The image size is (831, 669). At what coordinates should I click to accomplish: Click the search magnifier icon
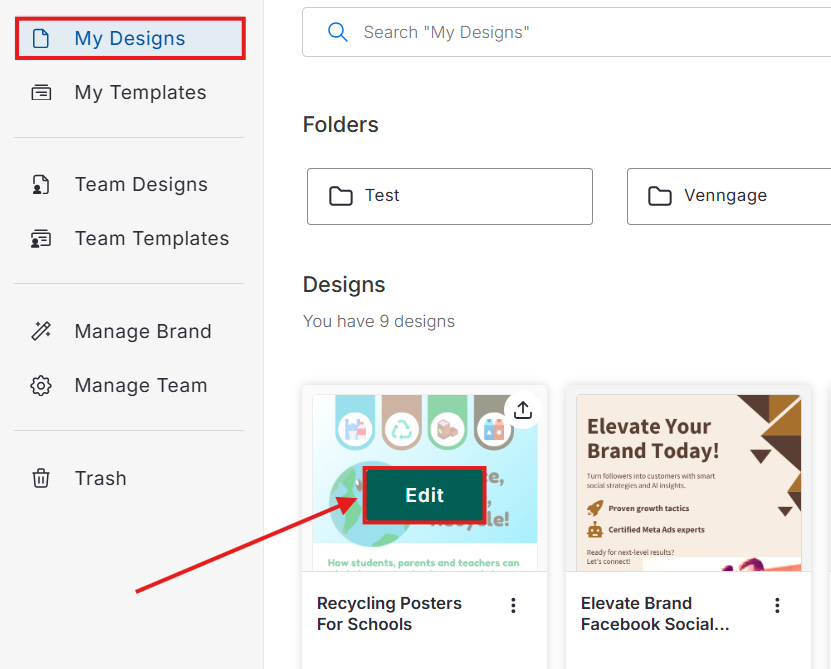[338, 33]
